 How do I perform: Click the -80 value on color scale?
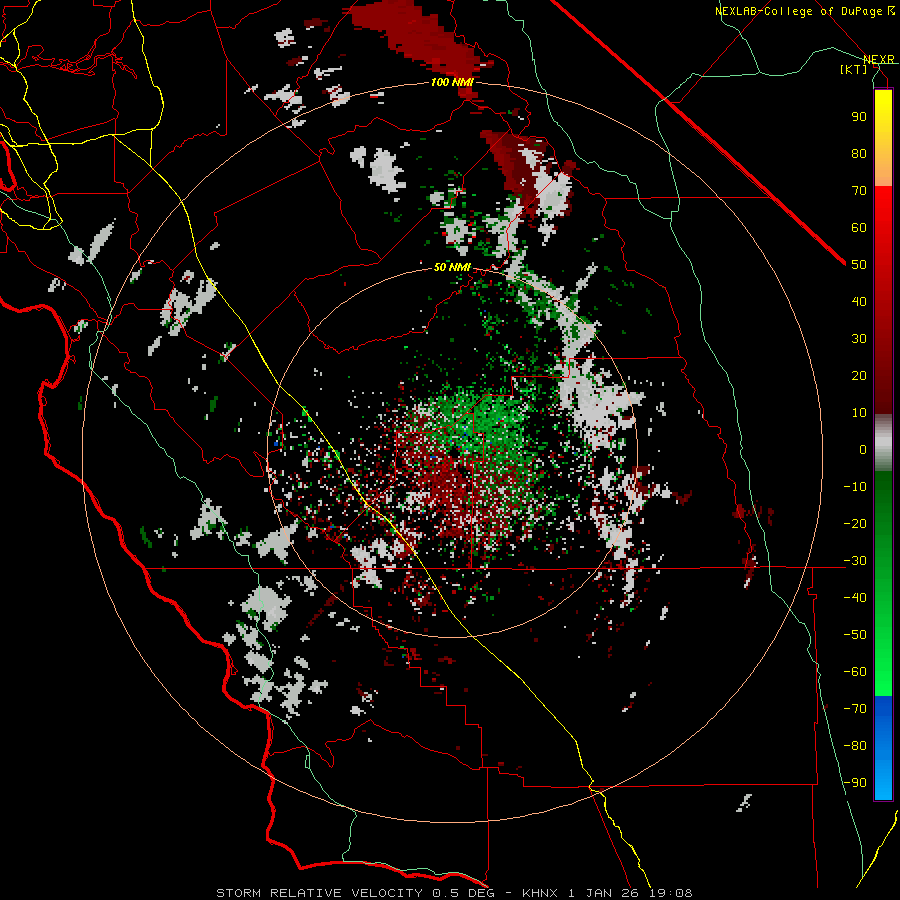[x=855, y=746]
